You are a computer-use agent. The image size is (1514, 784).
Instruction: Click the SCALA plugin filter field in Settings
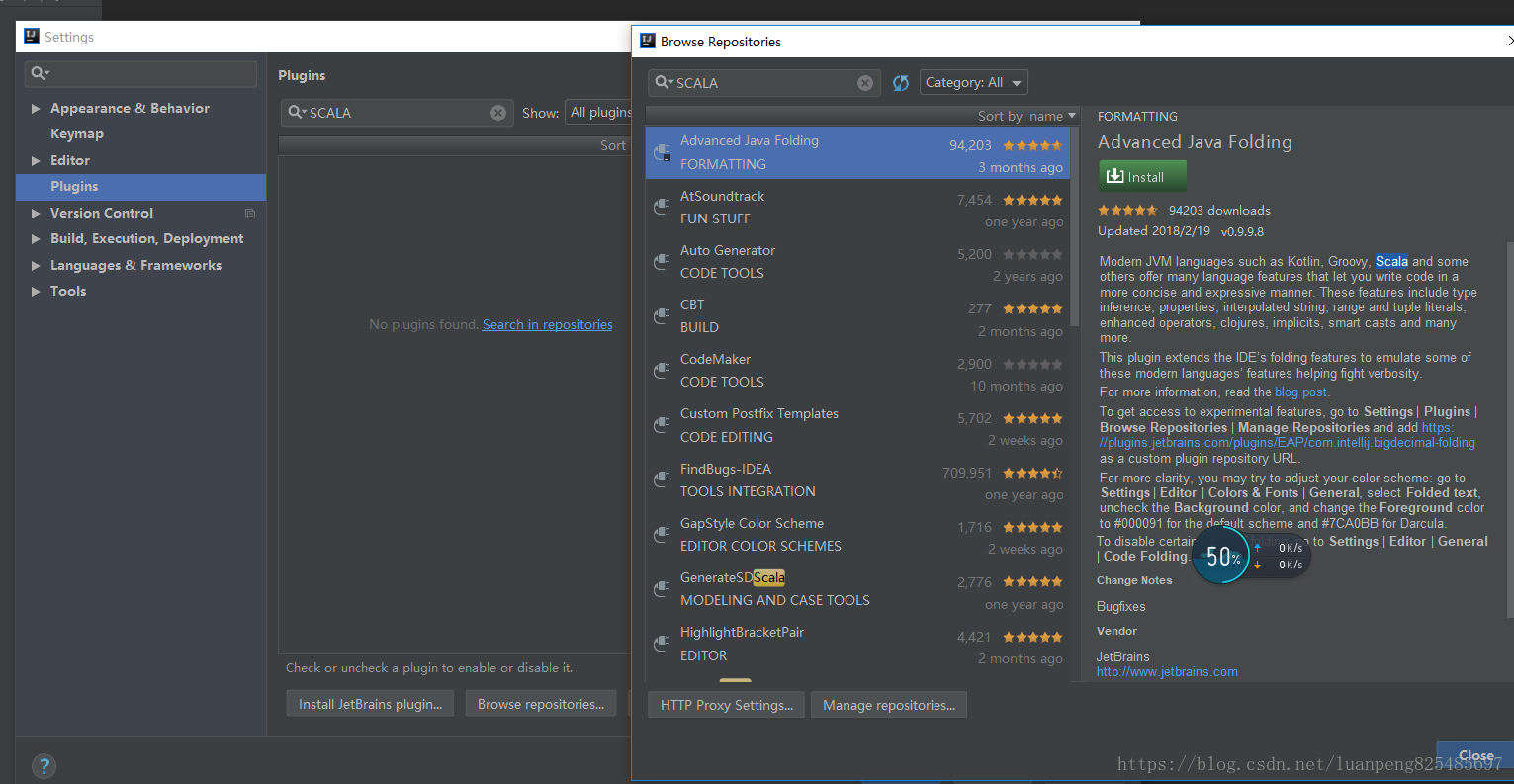(397, 113)
